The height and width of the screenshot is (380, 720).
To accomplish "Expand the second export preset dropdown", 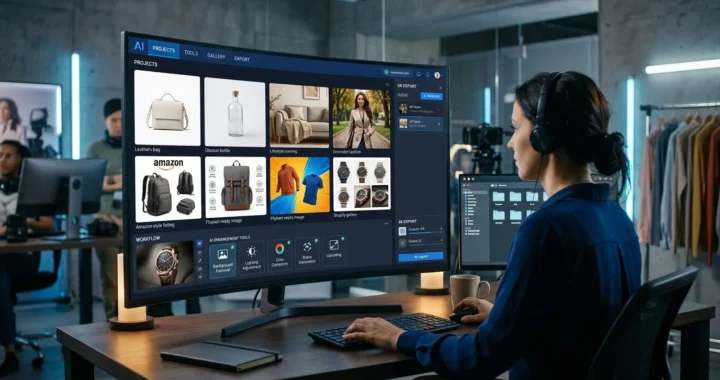I will point(441,240).
